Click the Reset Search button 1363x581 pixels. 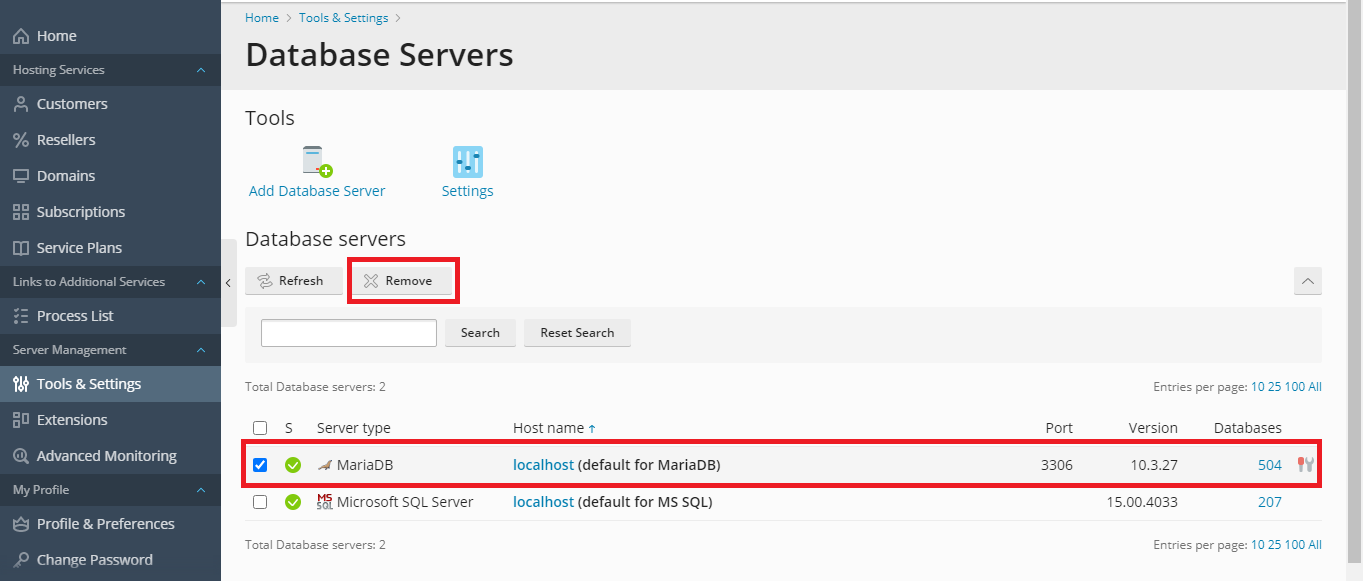(x=577, y=333)
